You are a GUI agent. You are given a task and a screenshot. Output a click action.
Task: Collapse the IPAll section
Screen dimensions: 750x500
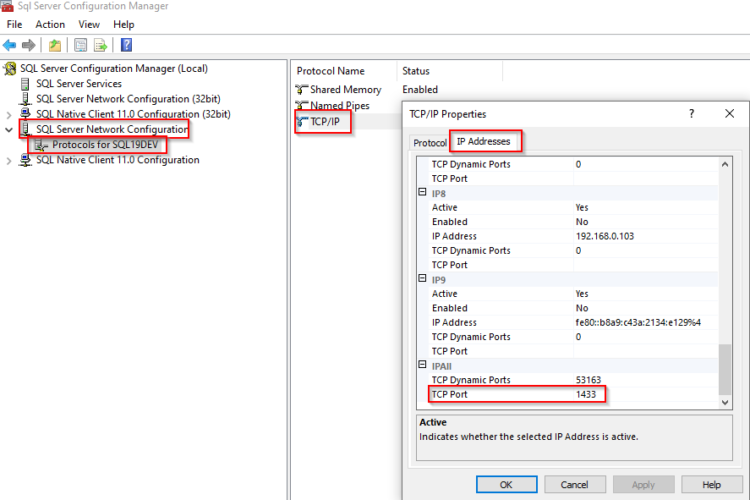click(422, 366)
